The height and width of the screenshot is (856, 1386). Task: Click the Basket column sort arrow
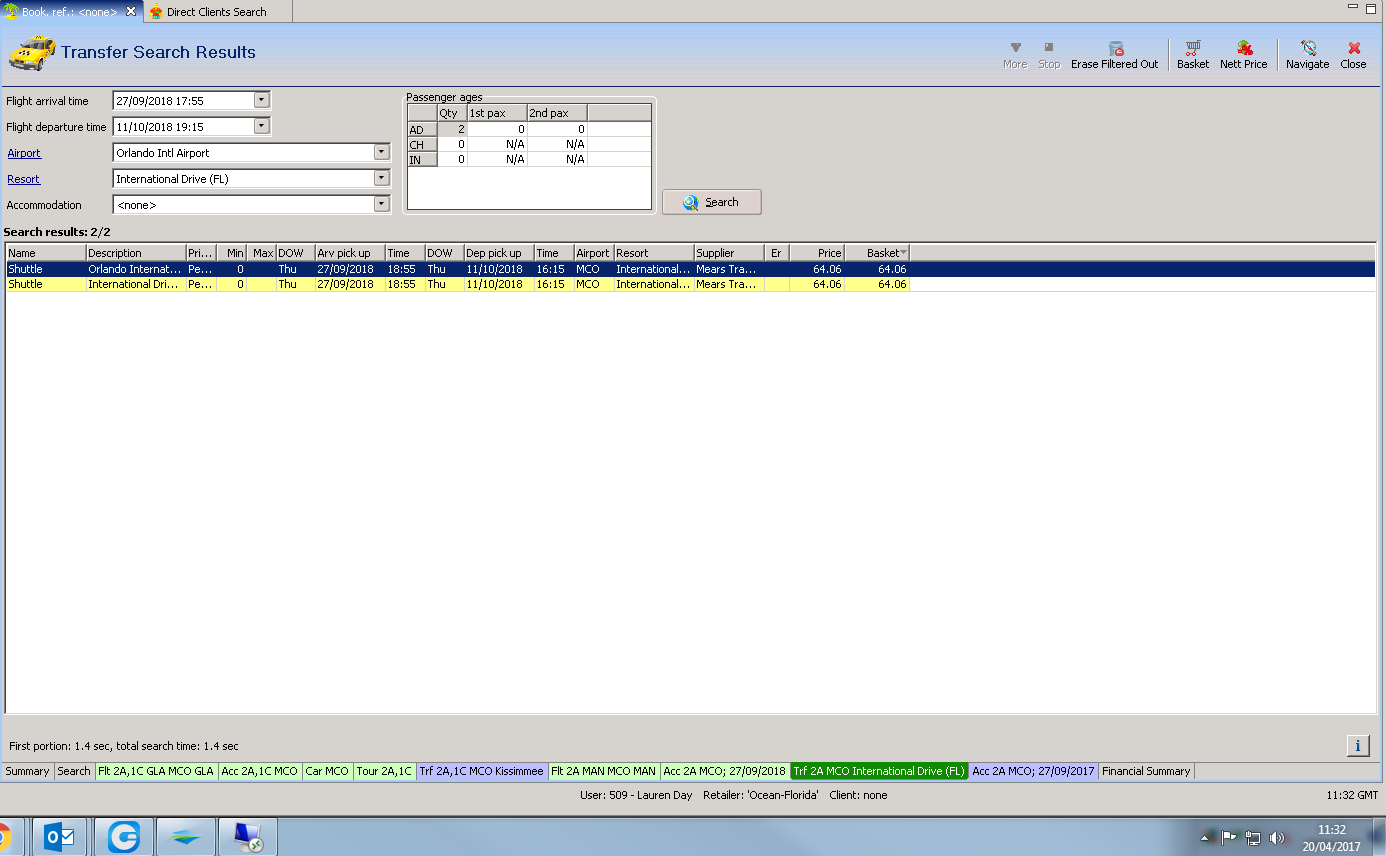click(x=904, y=253)
